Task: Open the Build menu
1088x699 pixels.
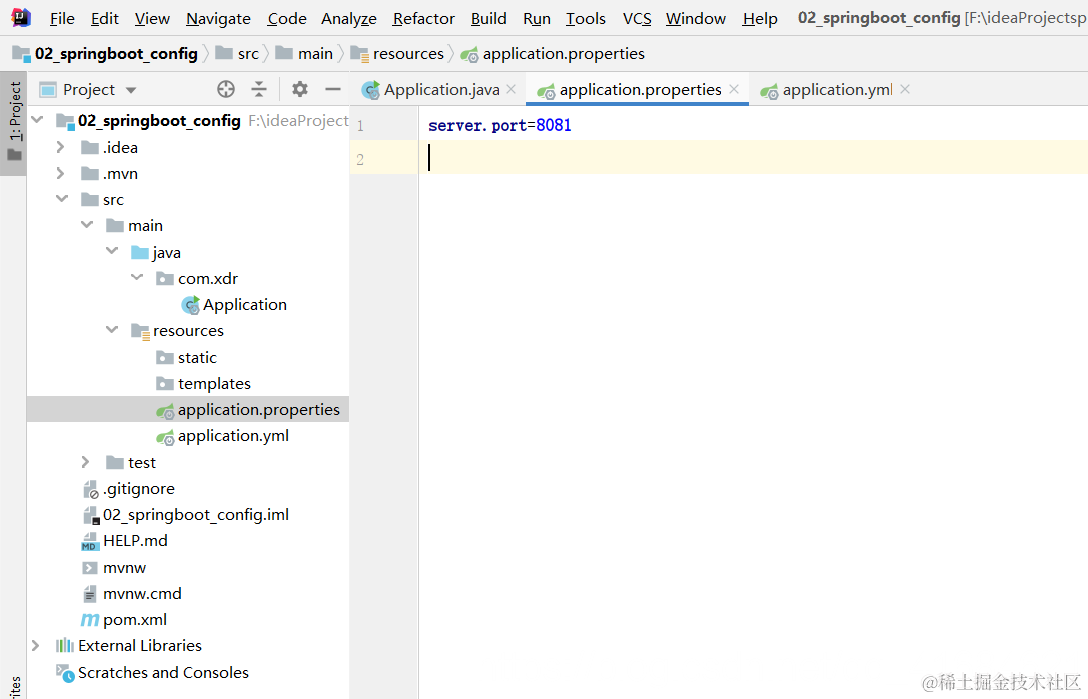Action: (x=488, y=18)
